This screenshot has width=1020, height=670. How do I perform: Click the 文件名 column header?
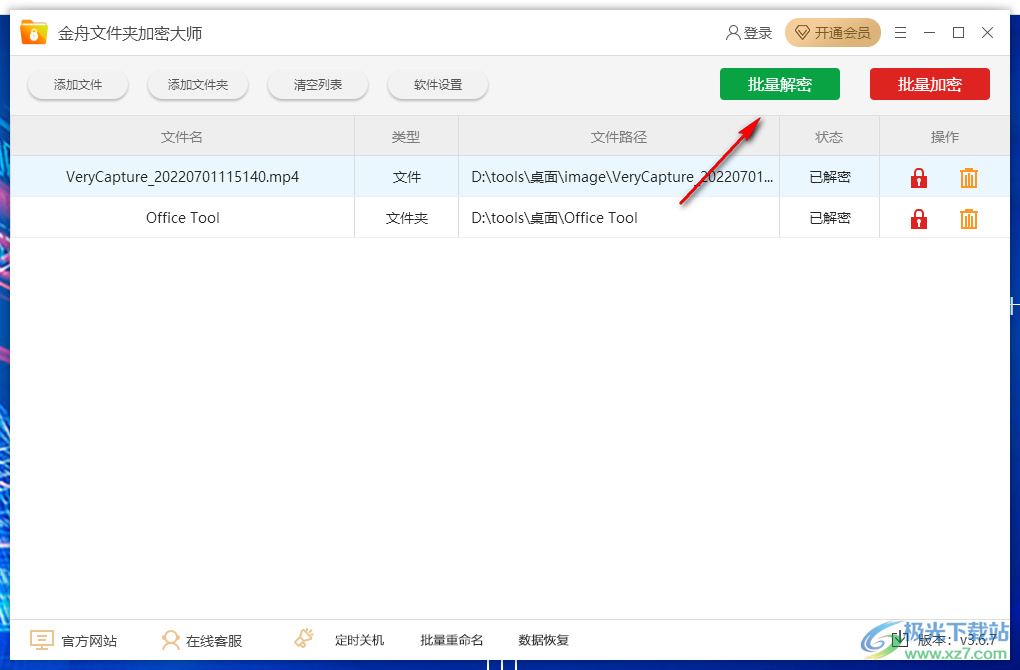coord(181,136)
